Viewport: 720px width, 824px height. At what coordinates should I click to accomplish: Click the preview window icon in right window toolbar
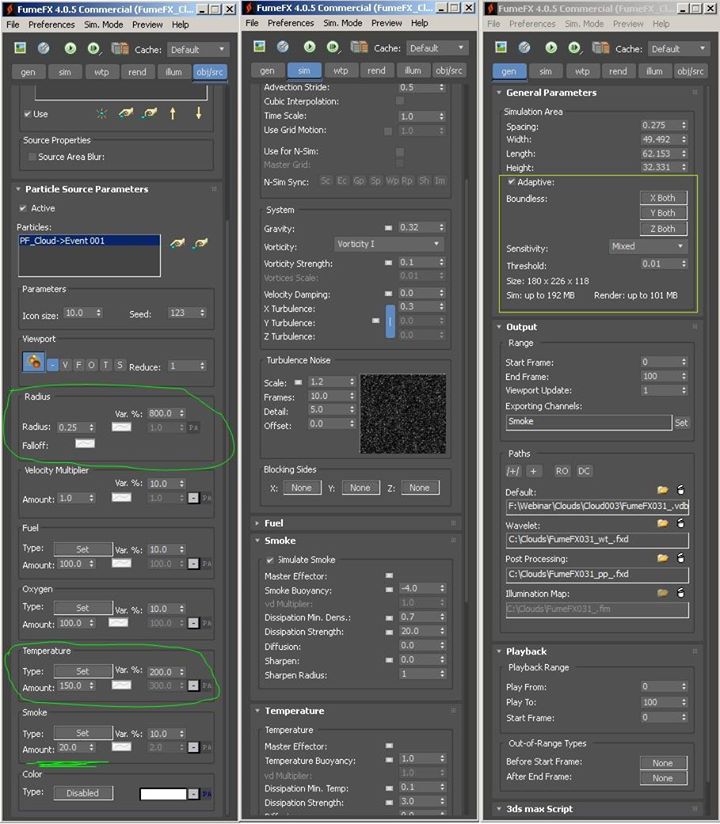tap(501, 47)
